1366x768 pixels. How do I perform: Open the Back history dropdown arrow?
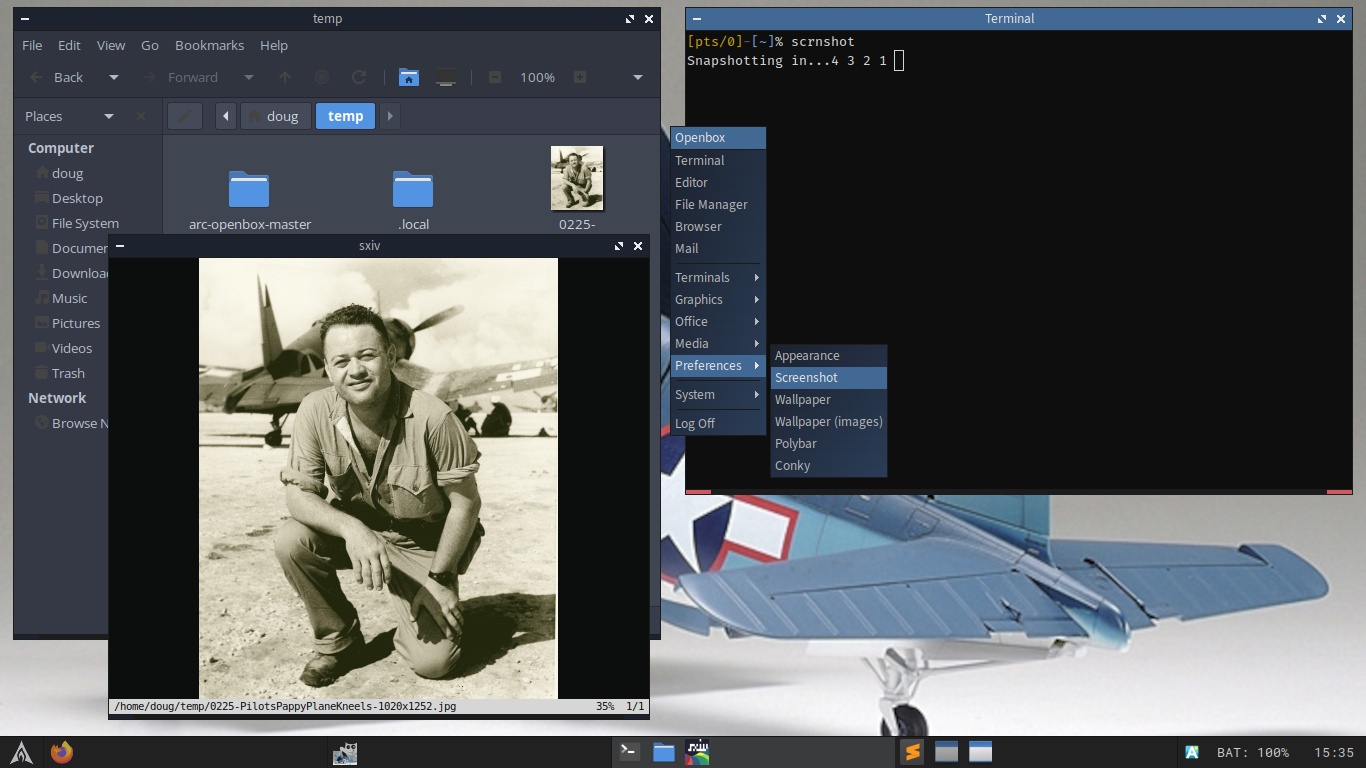114,77
